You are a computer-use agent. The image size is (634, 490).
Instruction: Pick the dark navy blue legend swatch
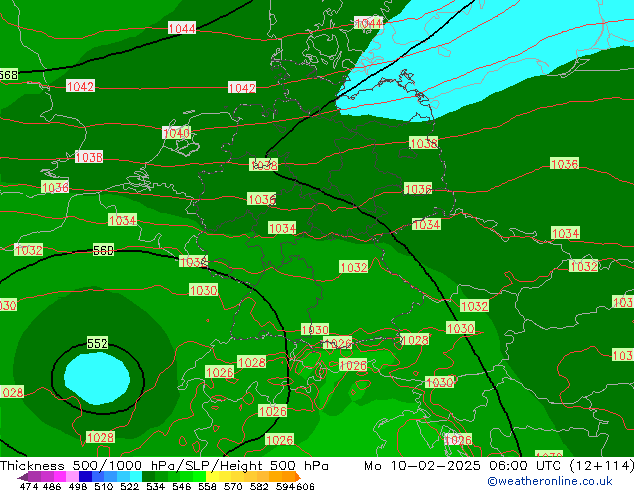[85, 476]
